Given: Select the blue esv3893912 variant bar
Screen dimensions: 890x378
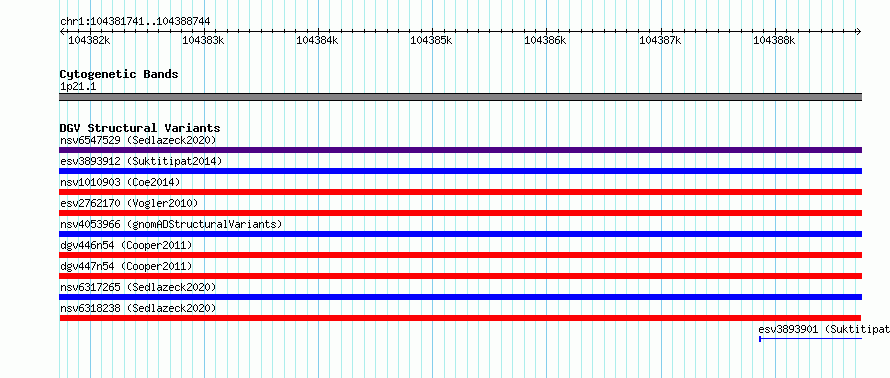Looking at the screenshot, I should click(x=460, y=171).
